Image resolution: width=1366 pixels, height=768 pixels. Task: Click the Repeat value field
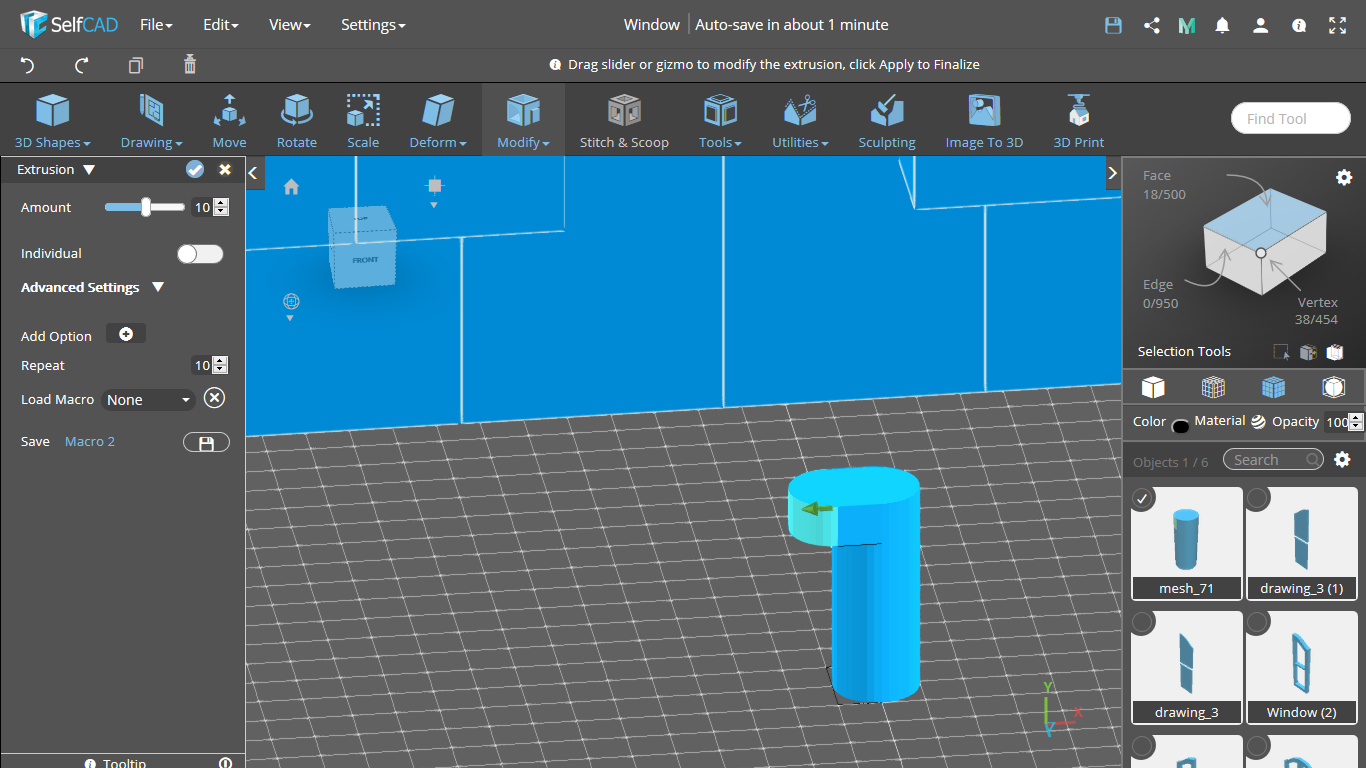click(x=203, y=366)
